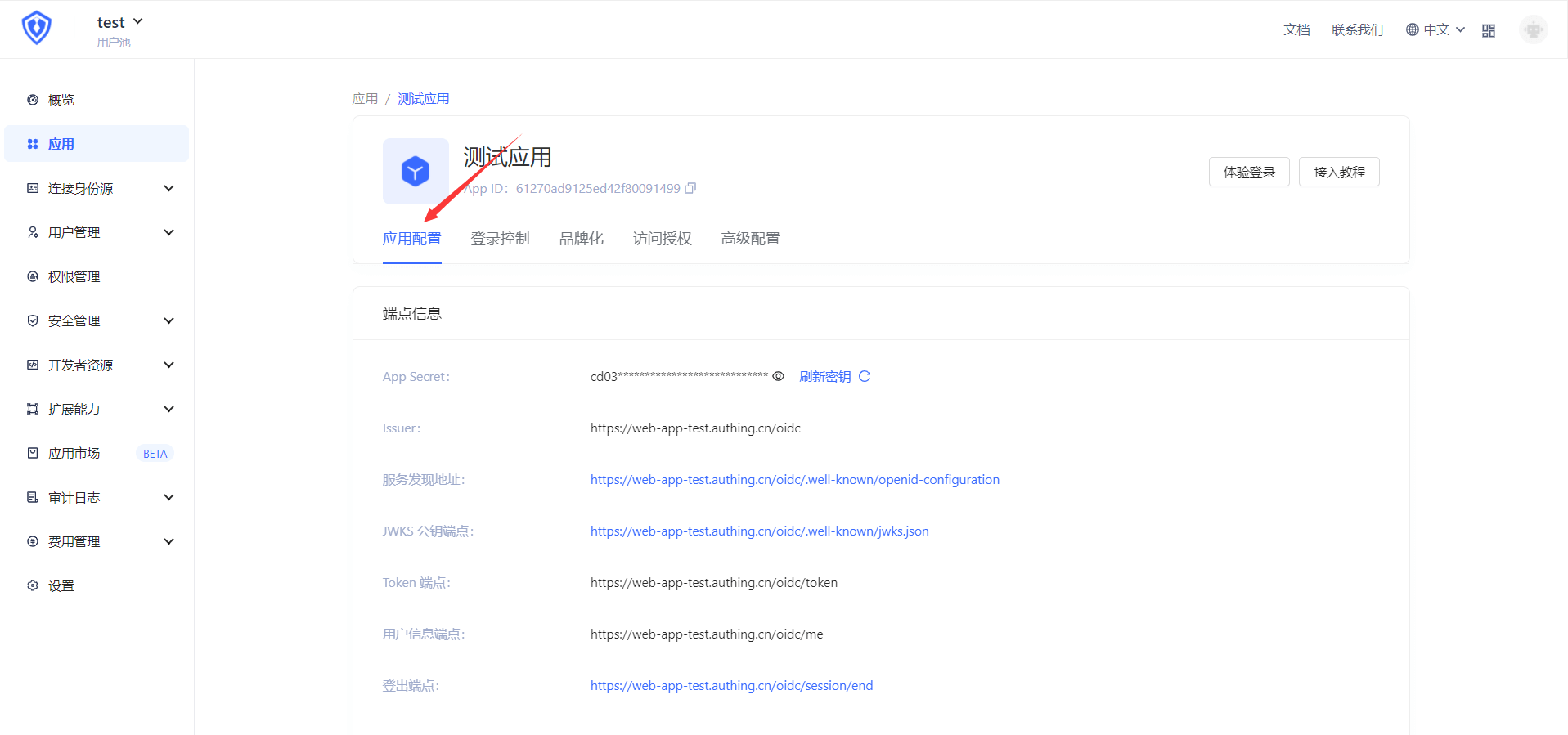Open the 中文 language dropdown
This screenshot has height=735, width=1568.
click(x=1436, y=29)
